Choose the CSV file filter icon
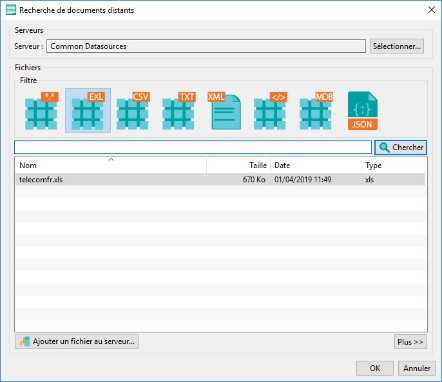The width and height of the screenshot is (442, 382). 133,111
